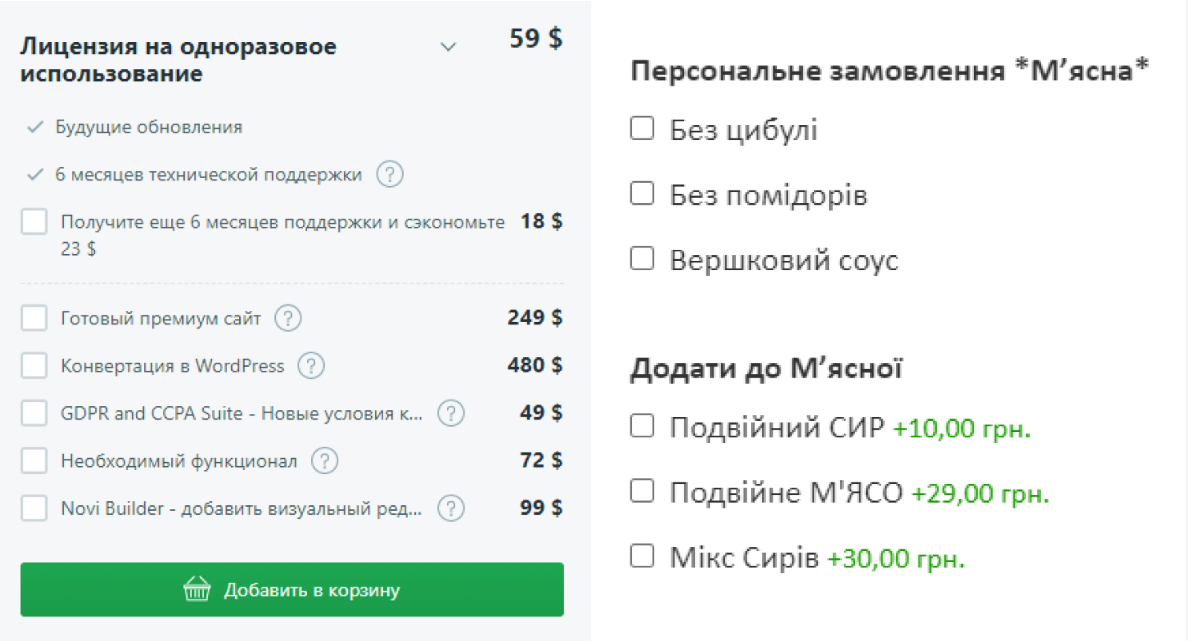Add Подвійний СИР extra checkbox
Viewport: 1188px width, 641px height.
(x=642, y=426)
